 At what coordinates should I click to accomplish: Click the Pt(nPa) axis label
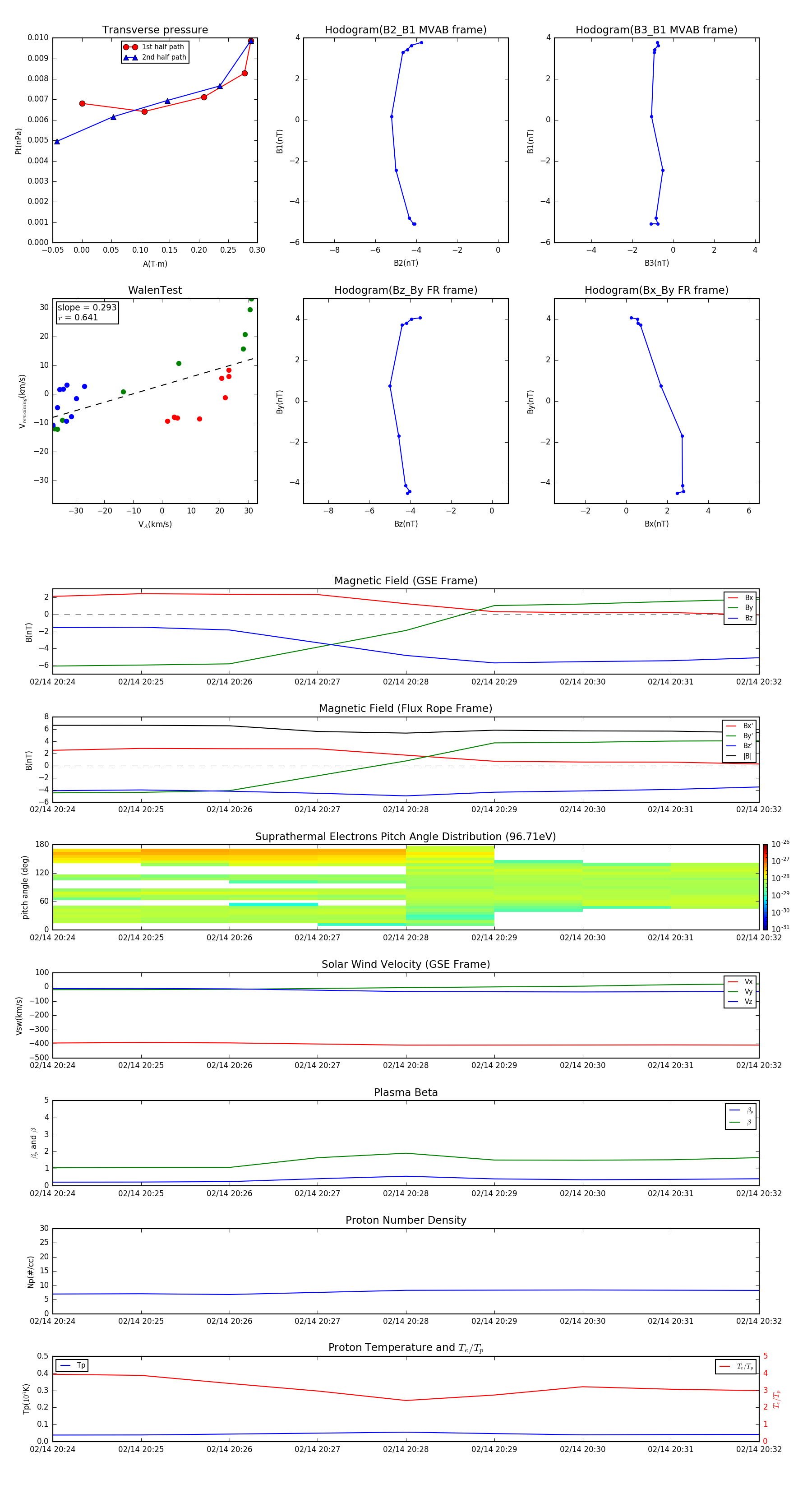point(18,140)
